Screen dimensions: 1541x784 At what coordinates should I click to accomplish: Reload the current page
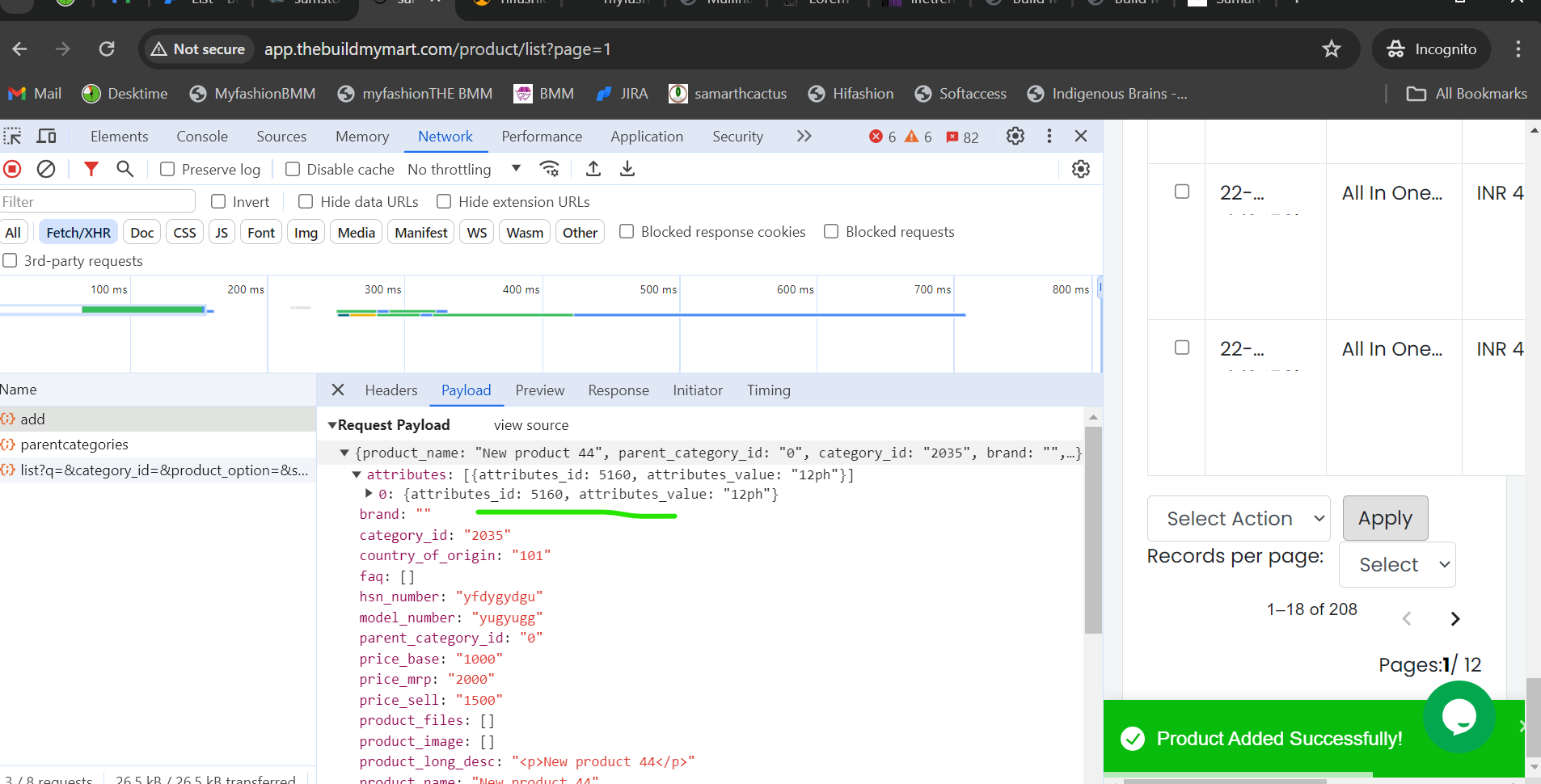coord(107,49)
